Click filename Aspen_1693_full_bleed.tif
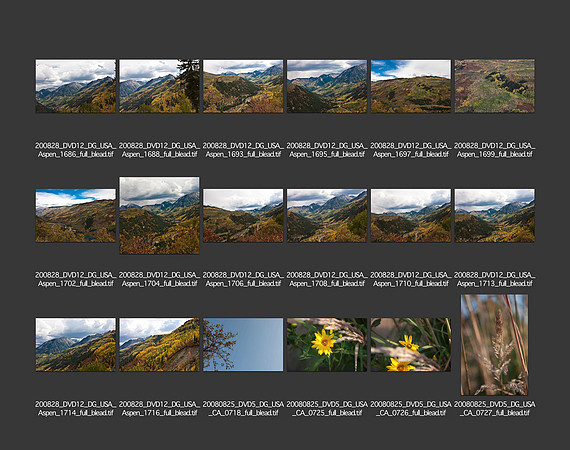This screenshot has height=450, width=570. click(243, 150)
